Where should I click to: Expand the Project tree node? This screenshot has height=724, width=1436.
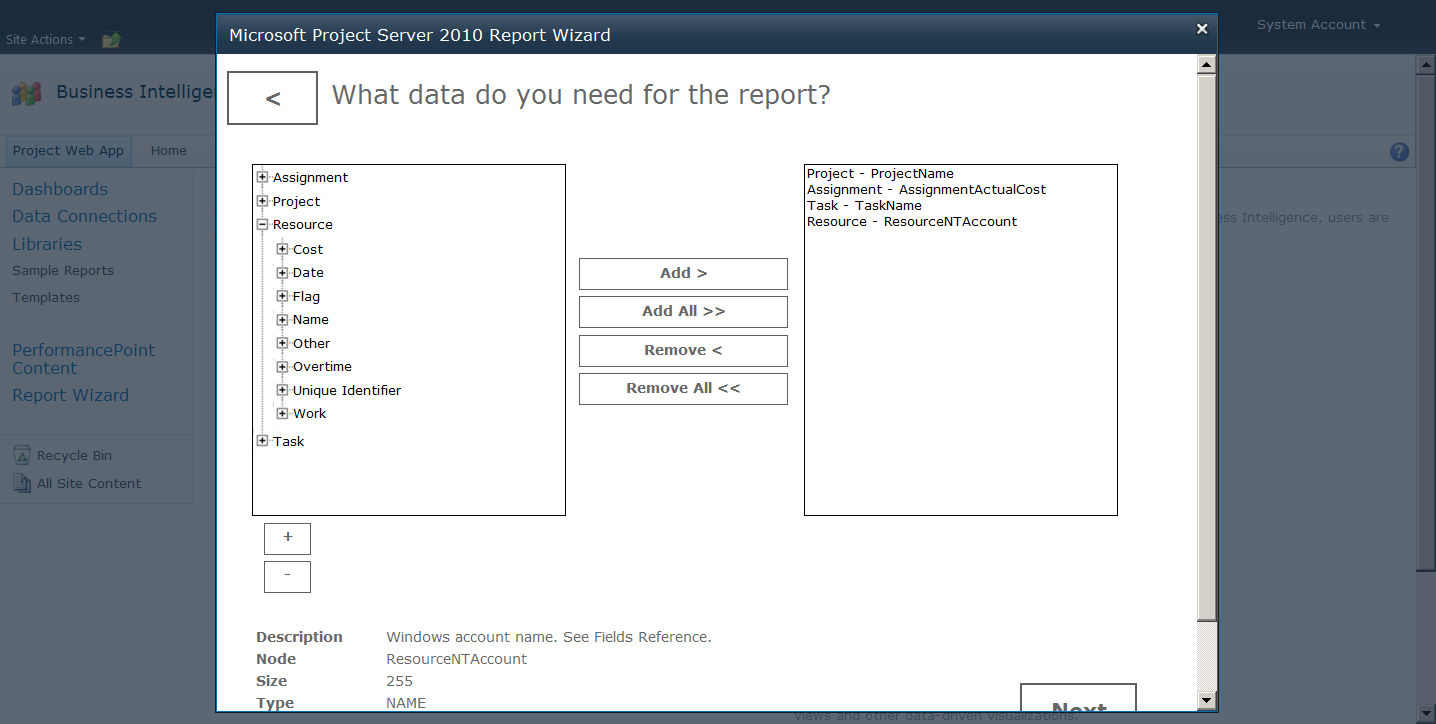[x=263, y=201]
